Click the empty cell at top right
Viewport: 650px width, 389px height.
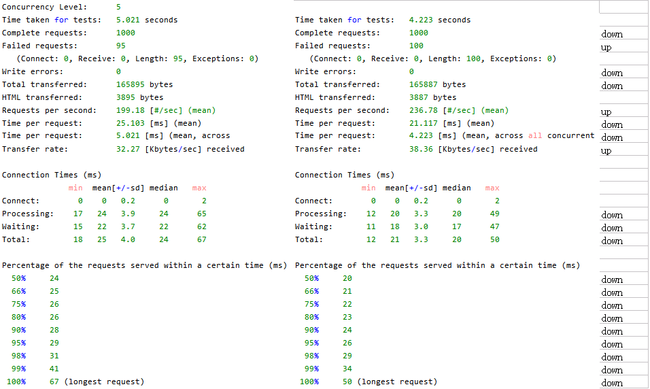coord(624,7)
